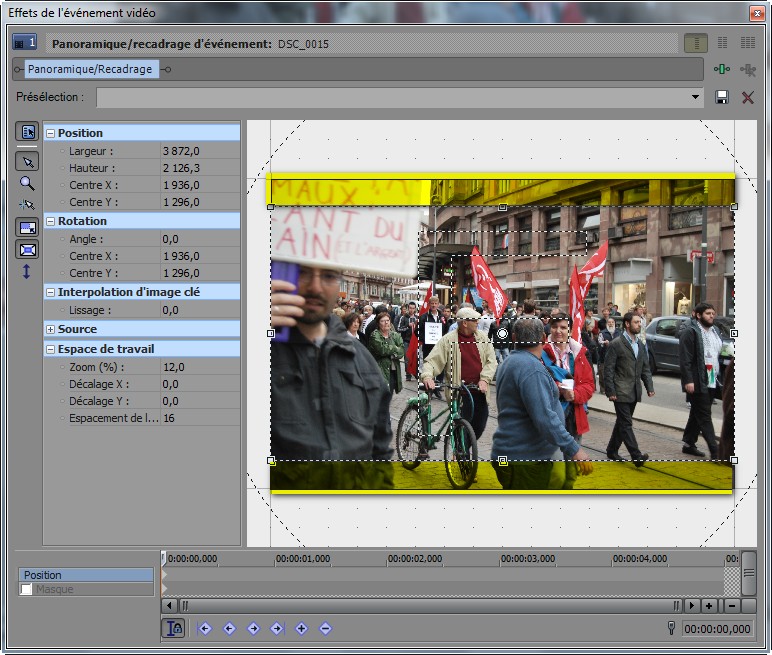Save the preset with floppy disk icon
The width and height of the screenshot is (772, 655).
click(722, 97)
